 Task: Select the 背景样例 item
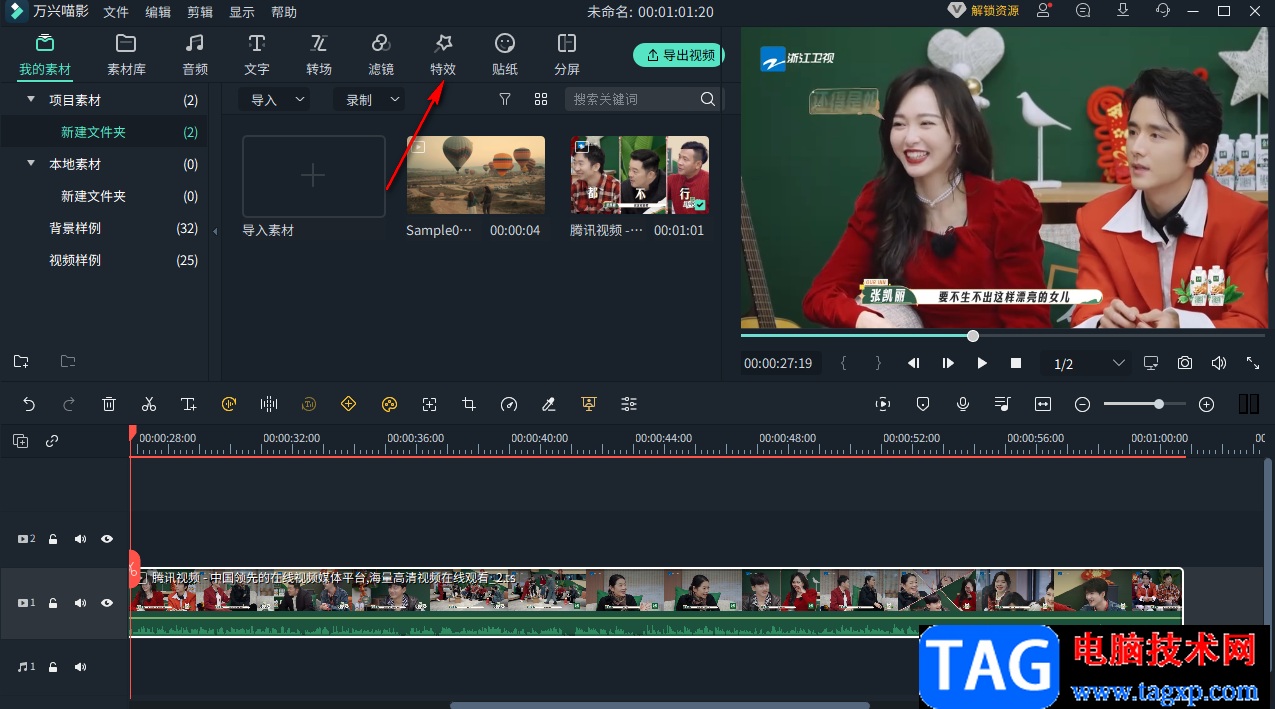tap(104, 228)
